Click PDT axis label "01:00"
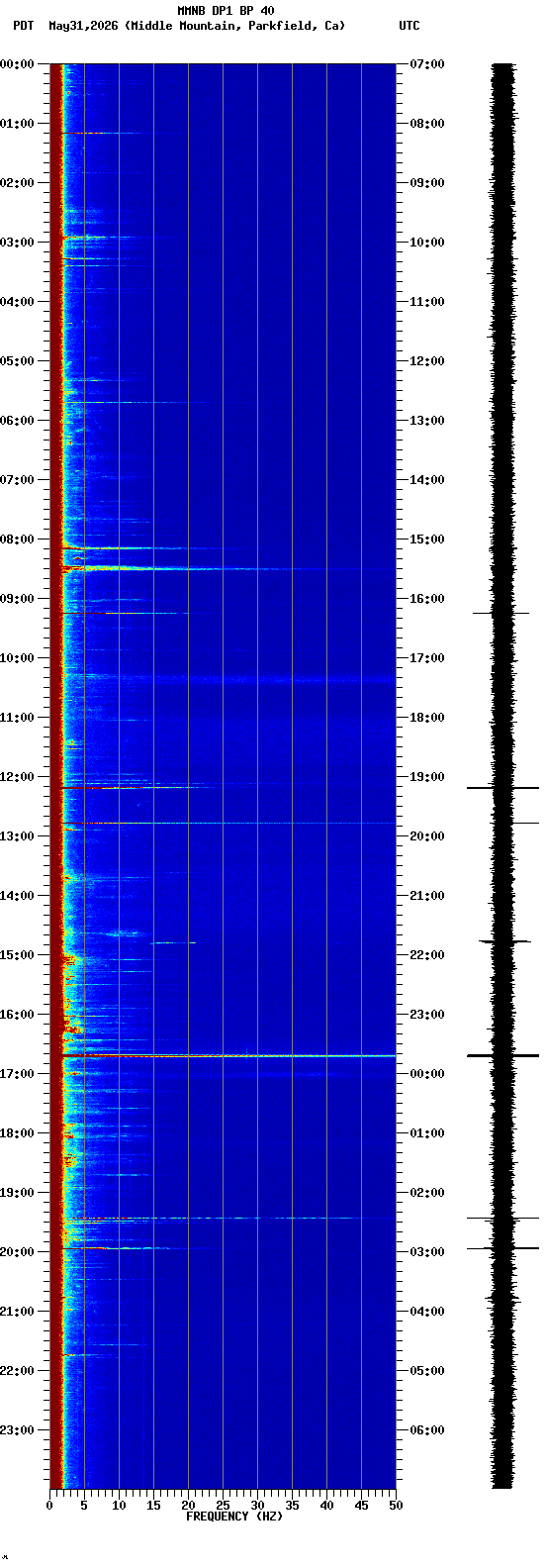Screen dimensions: 546x1568 pyautogui.click(x=18, y=124)
